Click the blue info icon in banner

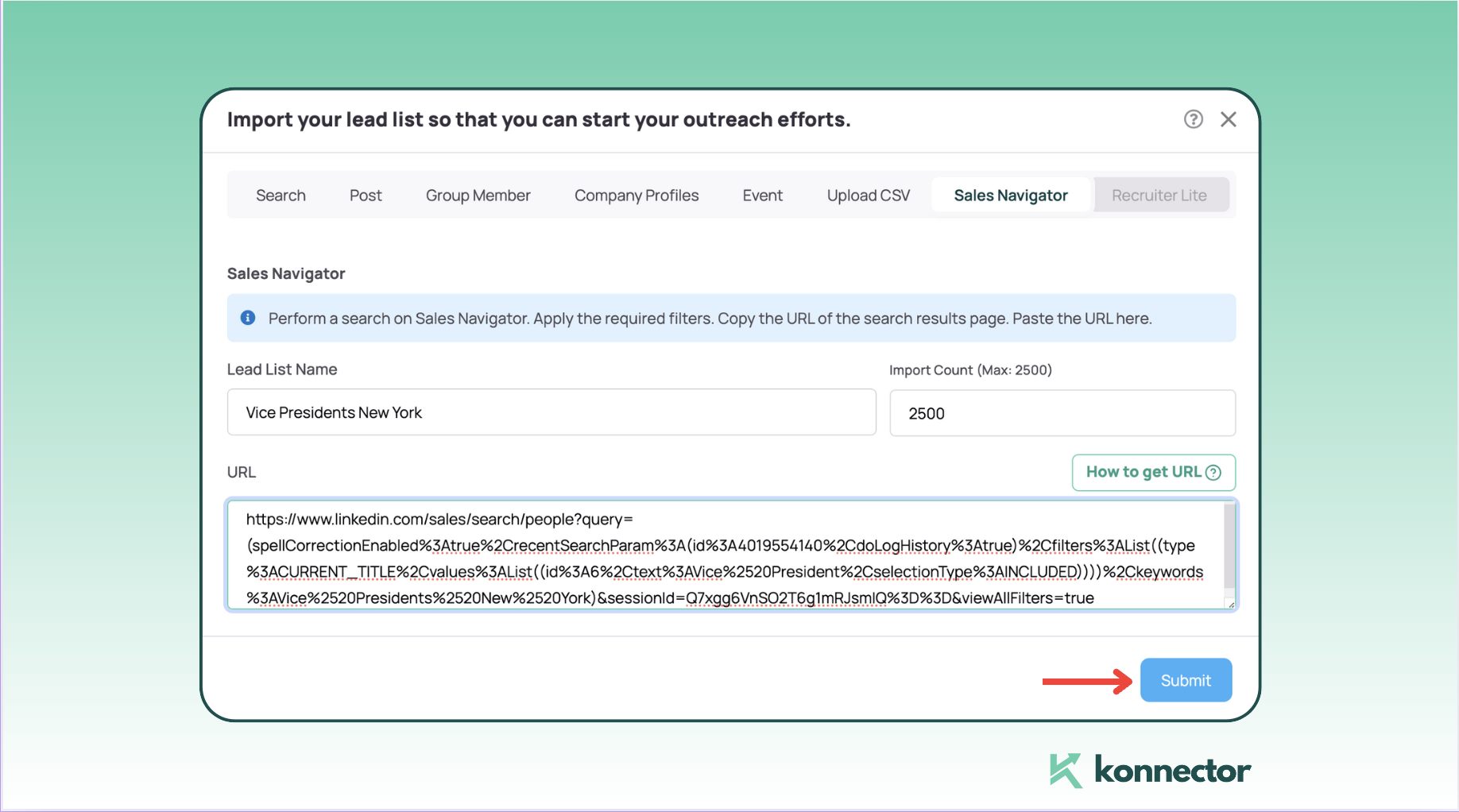(x=248, y=318)
